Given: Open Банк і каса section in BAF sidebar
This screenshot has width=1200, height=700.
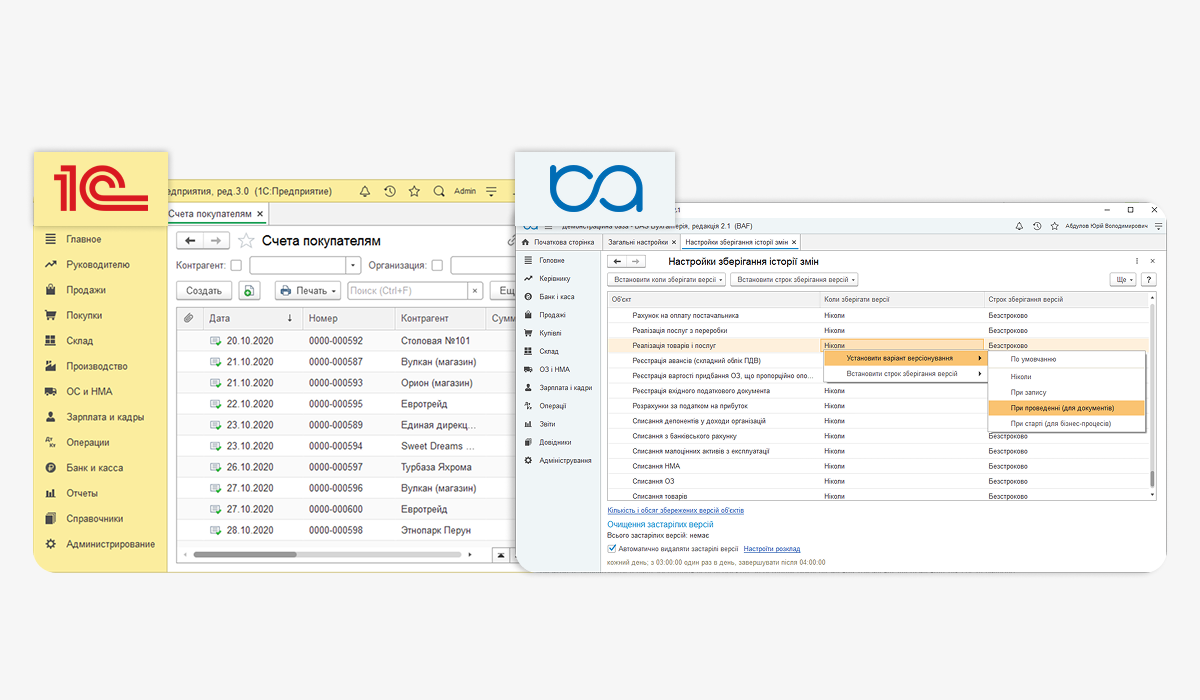Looking at the screenshot, I should coord(548,296).
